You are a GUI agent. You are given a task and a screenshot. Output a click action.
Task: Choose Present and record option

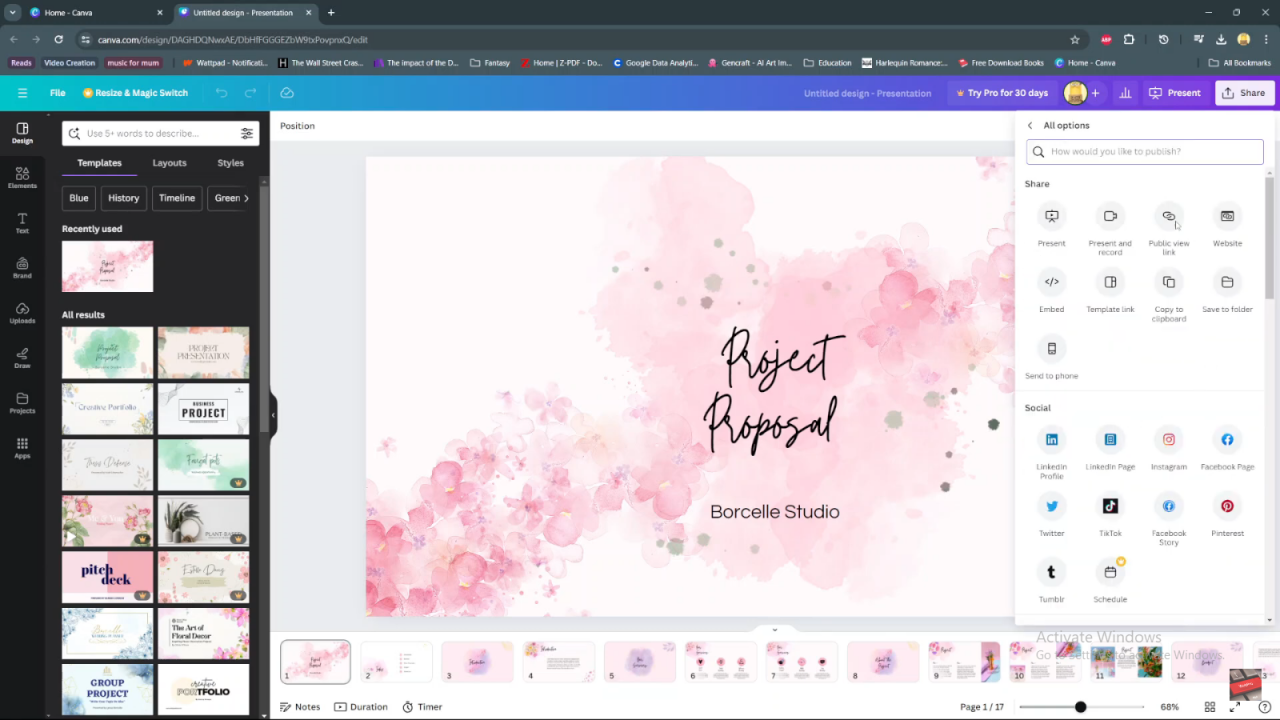(x=1110, y=230)
